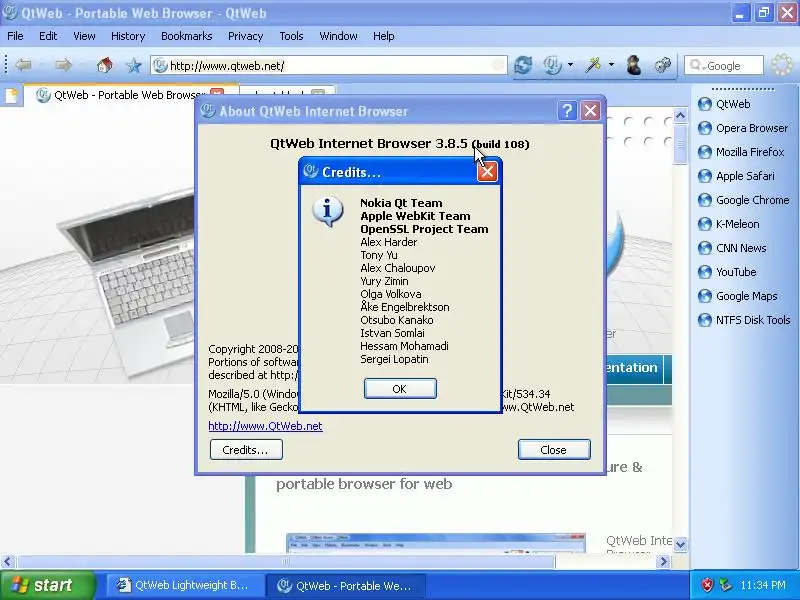Open the Privacy menu
The image size is (800, 600).
(x=245, y=36)
